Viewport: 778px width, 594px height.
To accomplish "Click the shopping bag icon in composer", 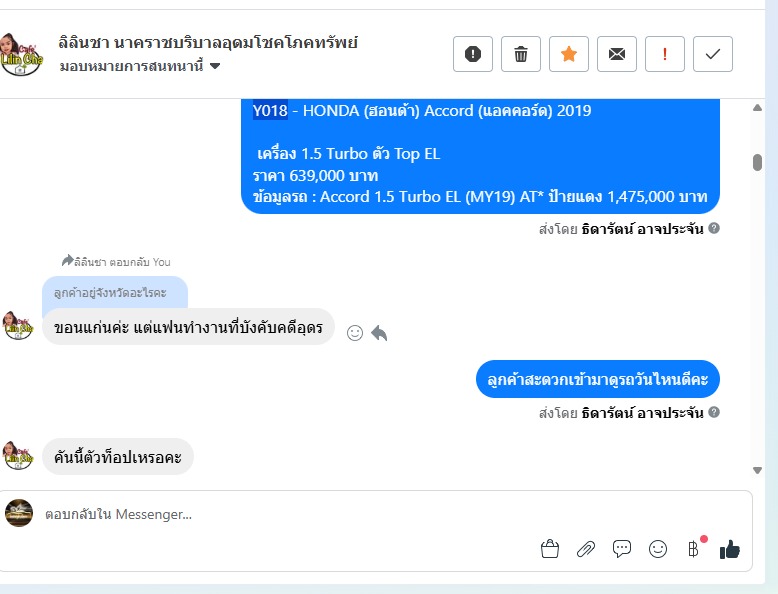I will (549, 548).
